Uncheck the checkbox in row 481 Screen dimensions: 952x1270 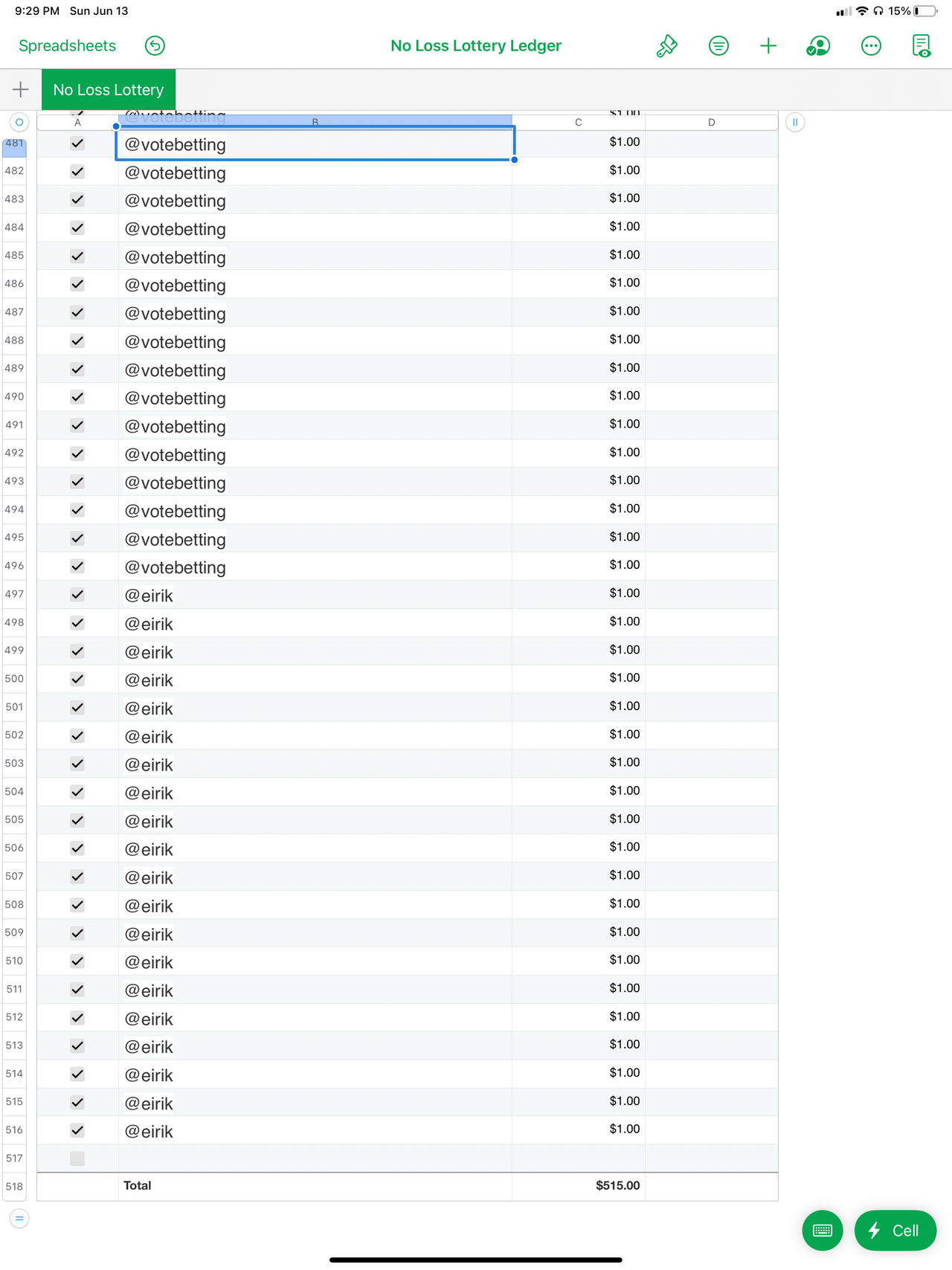click(77, 144)
